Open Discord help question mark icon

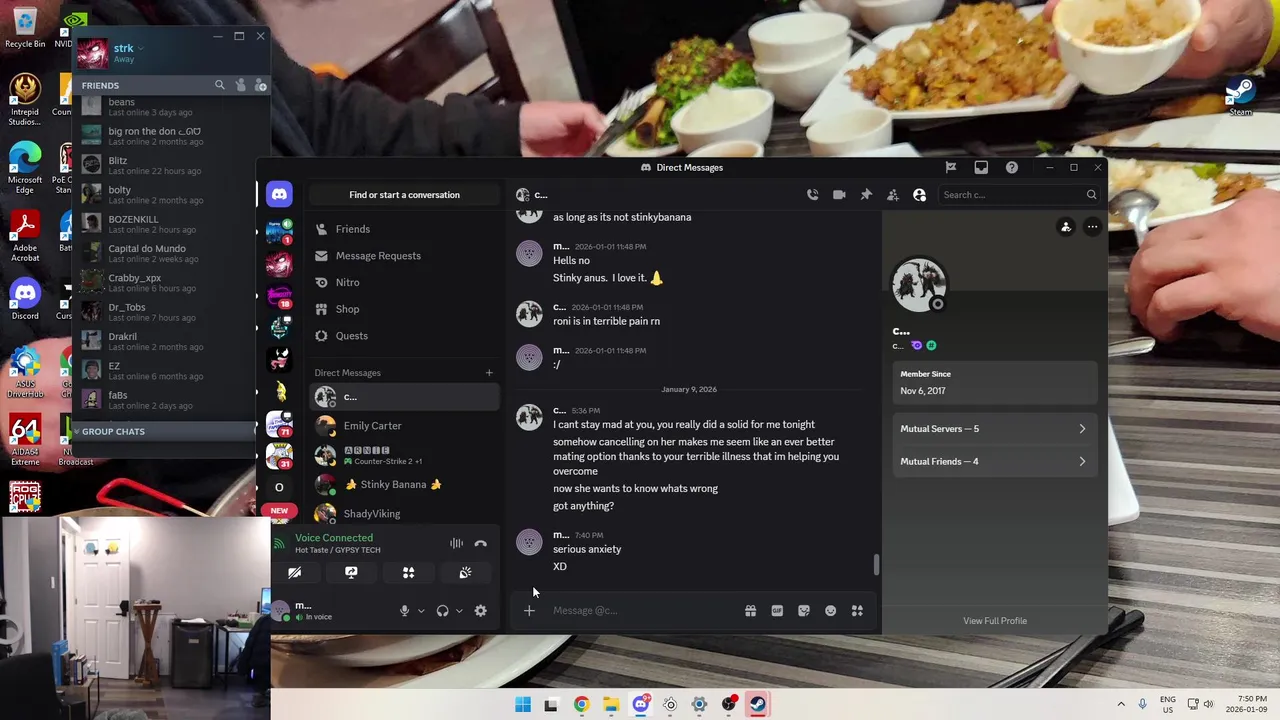(x=1012, y=167)
